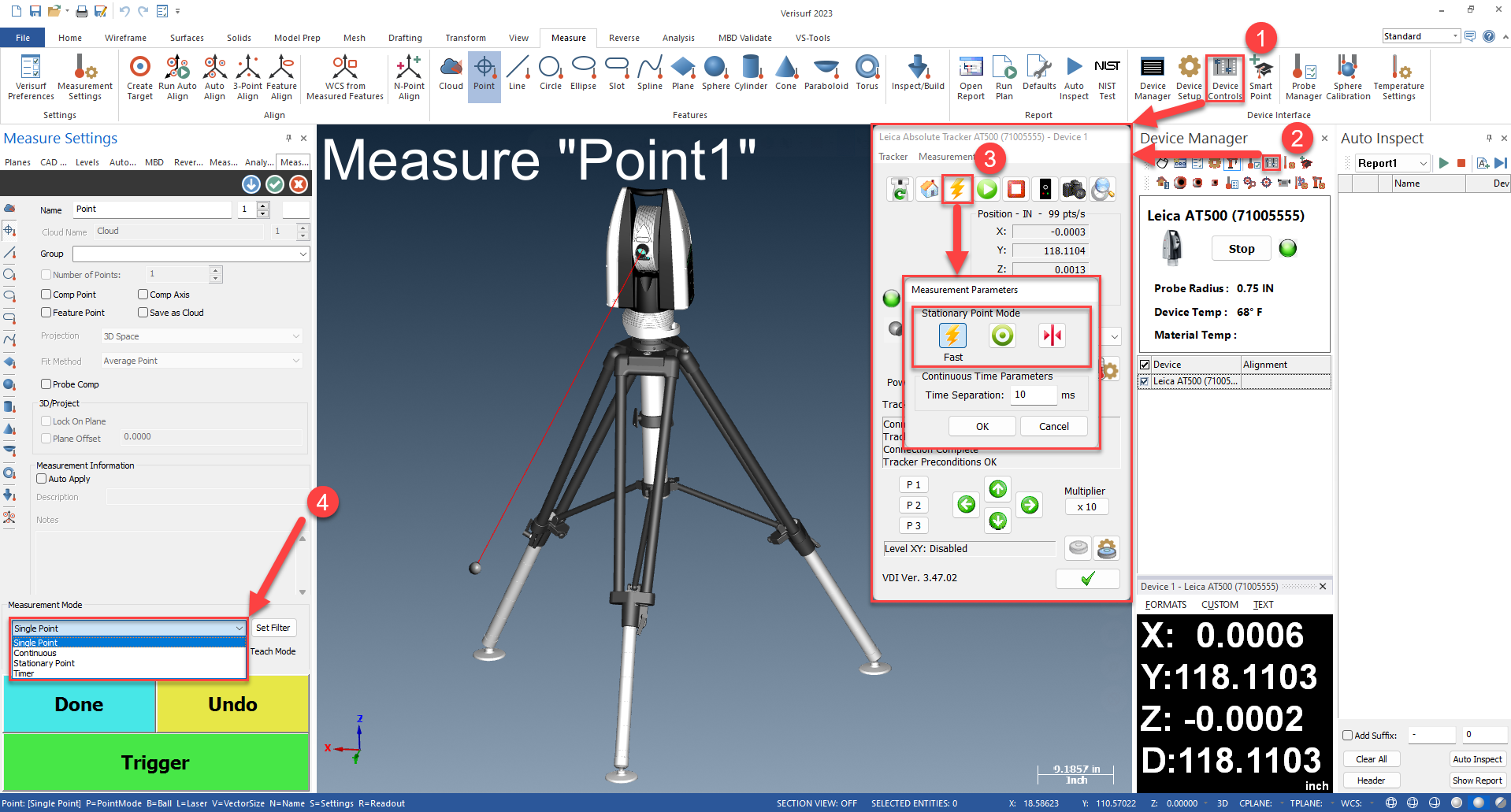Screen dimensions: 1511x812
Task: Open Sphere Calibration
Action: pyautogui.click(x=1348, y=78)
